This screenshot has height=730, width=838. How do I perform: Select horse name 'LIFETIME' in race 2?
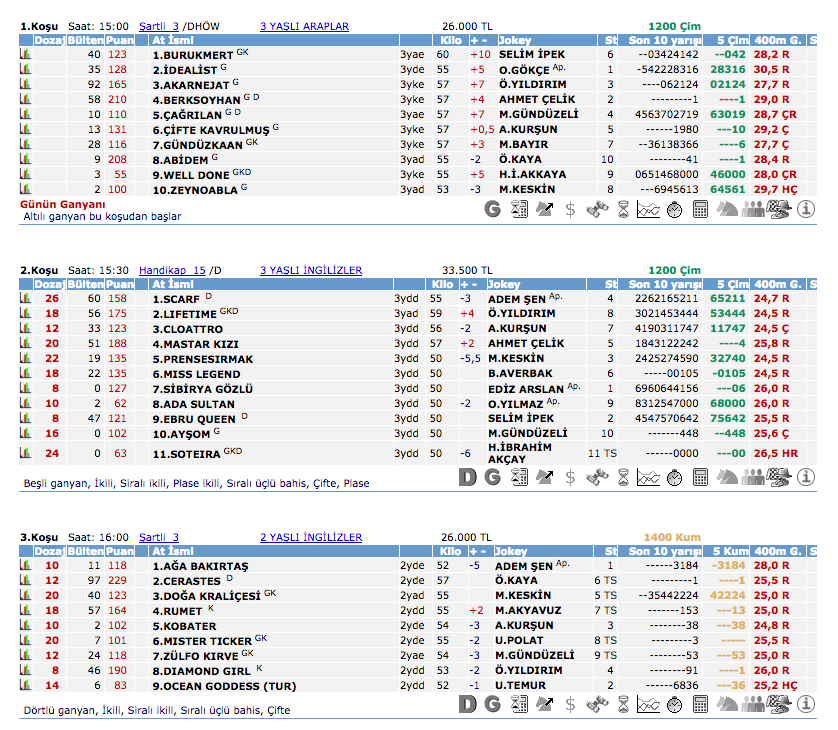click(x=184, y=314)
